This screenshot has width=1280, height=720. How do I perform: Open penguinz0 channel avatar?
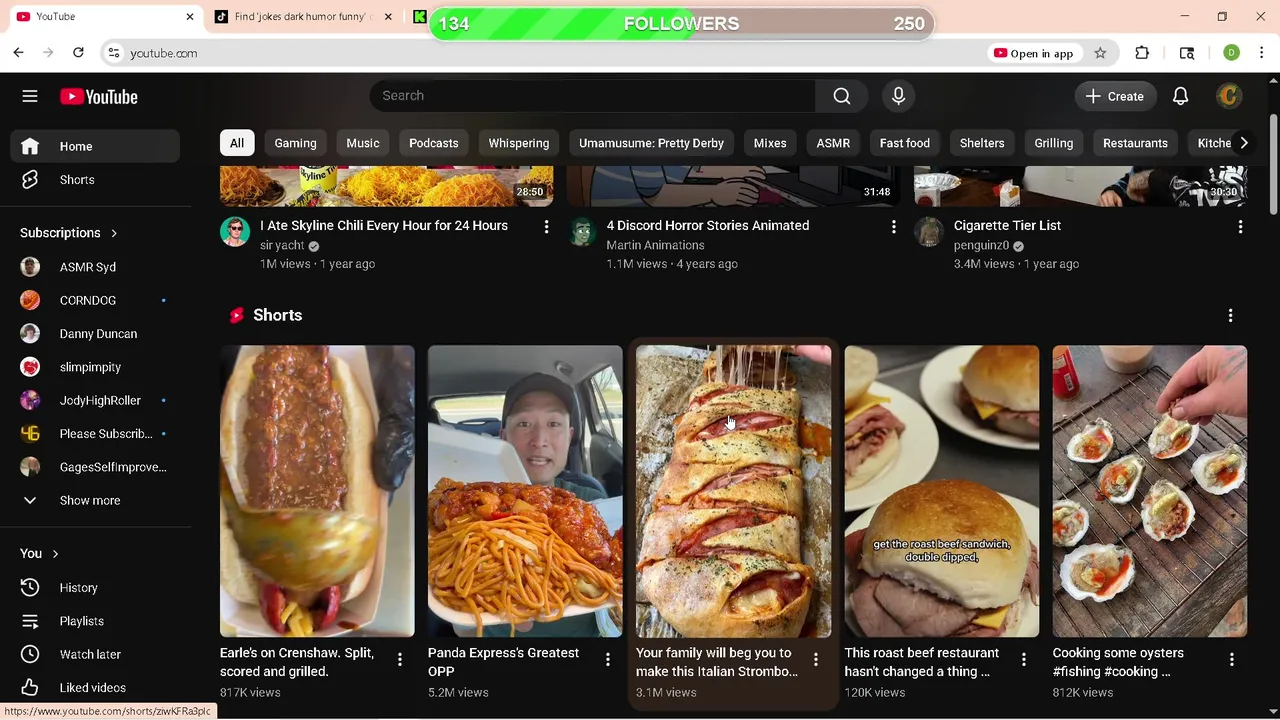pyautogui.click(x=929, y=232)
